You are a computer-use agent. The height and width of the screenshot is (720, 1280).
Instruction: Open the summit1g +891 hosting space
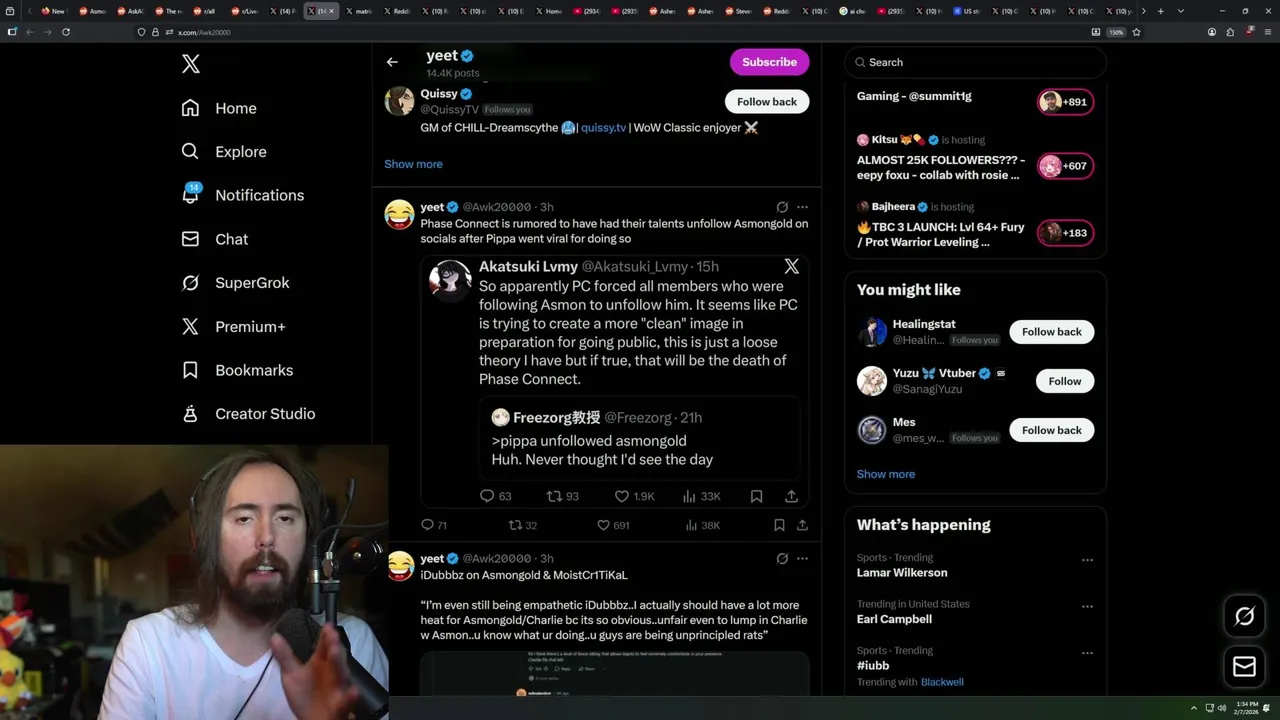point(1065,102)
